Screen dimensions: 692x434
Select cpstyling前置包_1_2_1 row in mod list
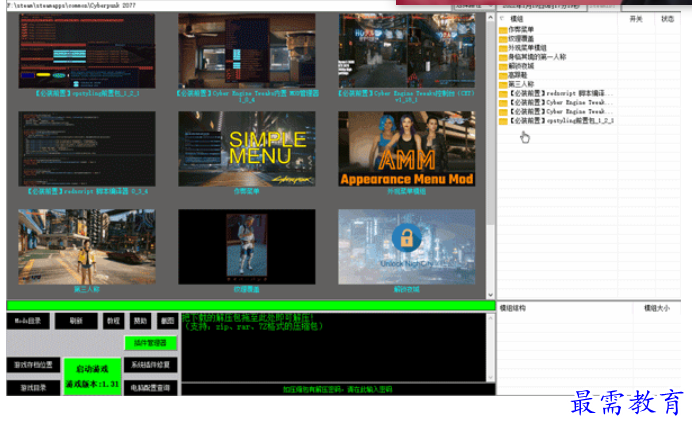point(562,121)
